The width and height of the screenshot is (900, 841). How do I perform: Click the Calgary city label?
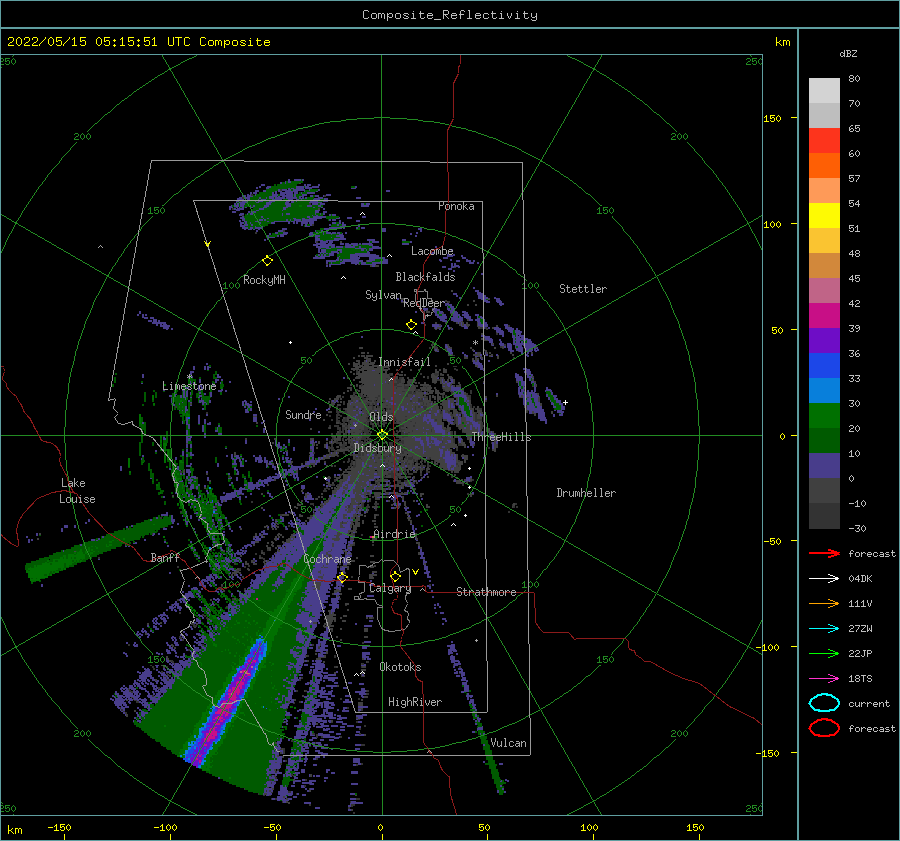(390, 588)
